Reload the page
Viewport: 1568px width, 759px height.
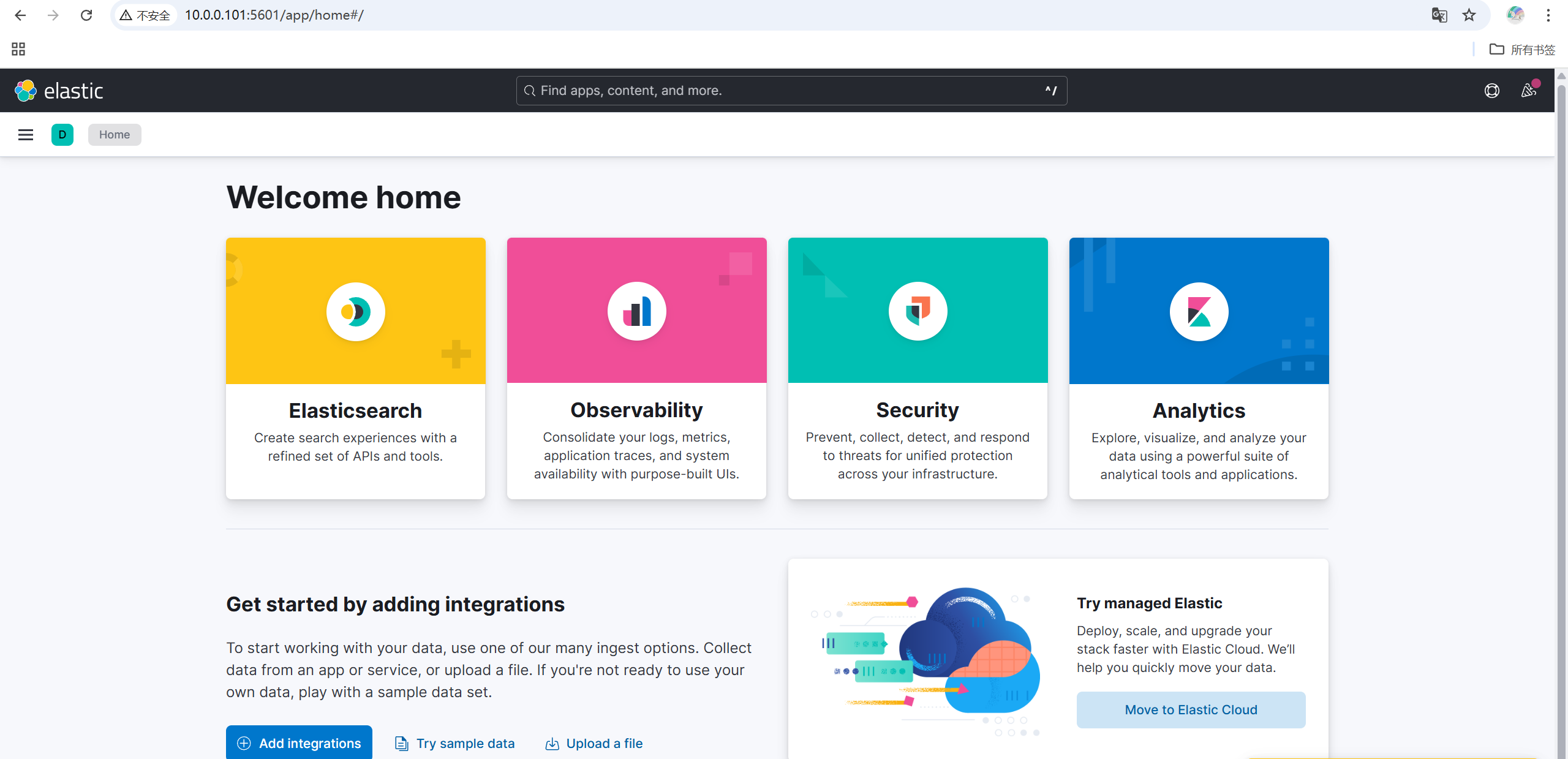pyautogui.click(x=86, y=15)
